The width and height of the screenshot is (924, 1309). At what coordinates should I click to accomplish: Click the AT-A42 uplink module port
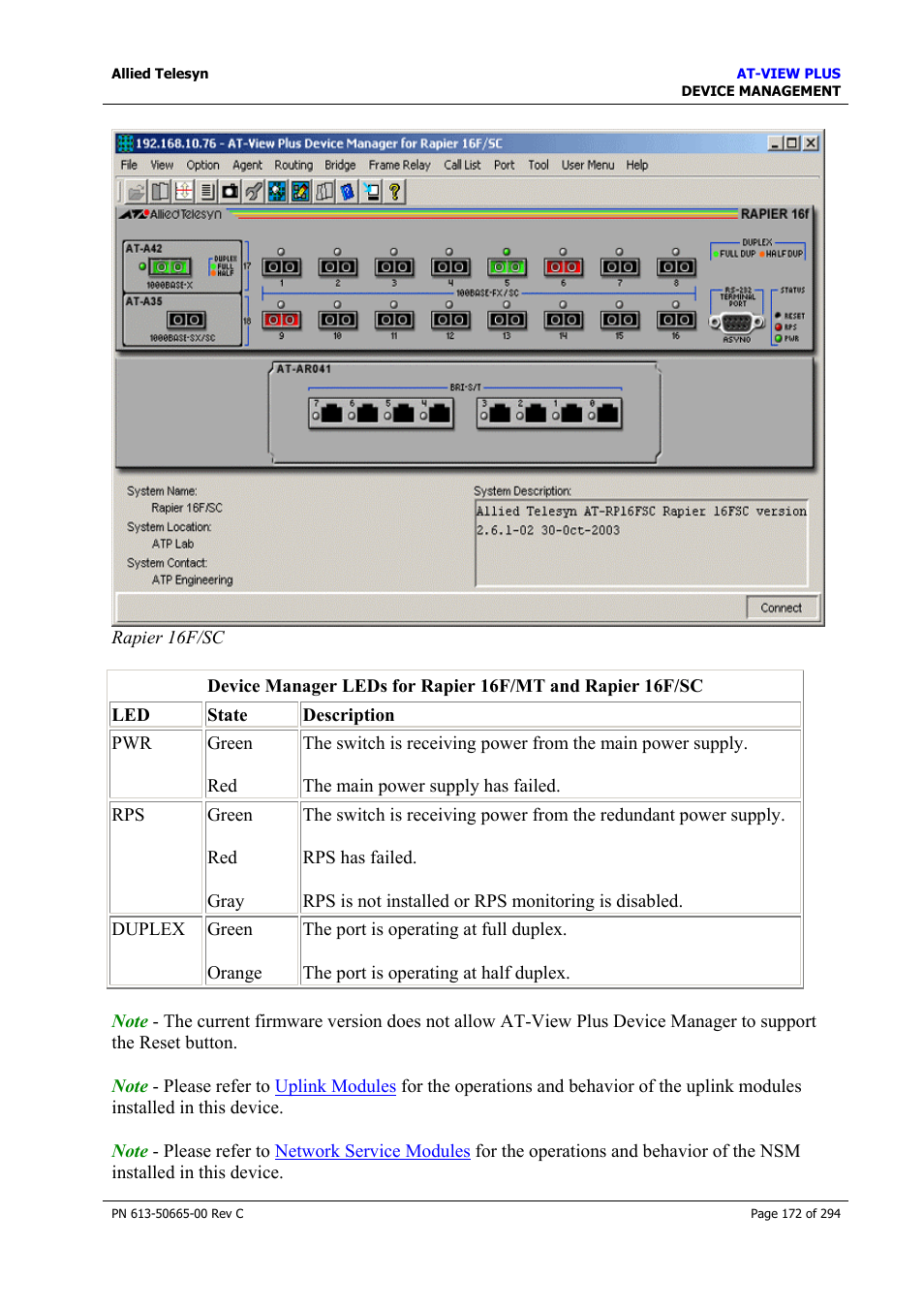[x=170, y=267]
